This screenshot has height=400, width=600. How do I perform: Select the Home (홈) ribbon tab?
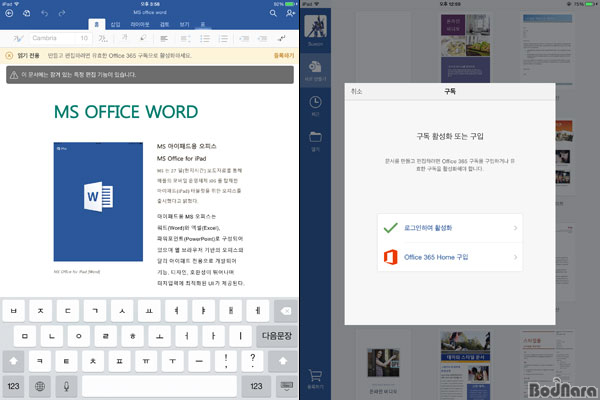(96, 24)
